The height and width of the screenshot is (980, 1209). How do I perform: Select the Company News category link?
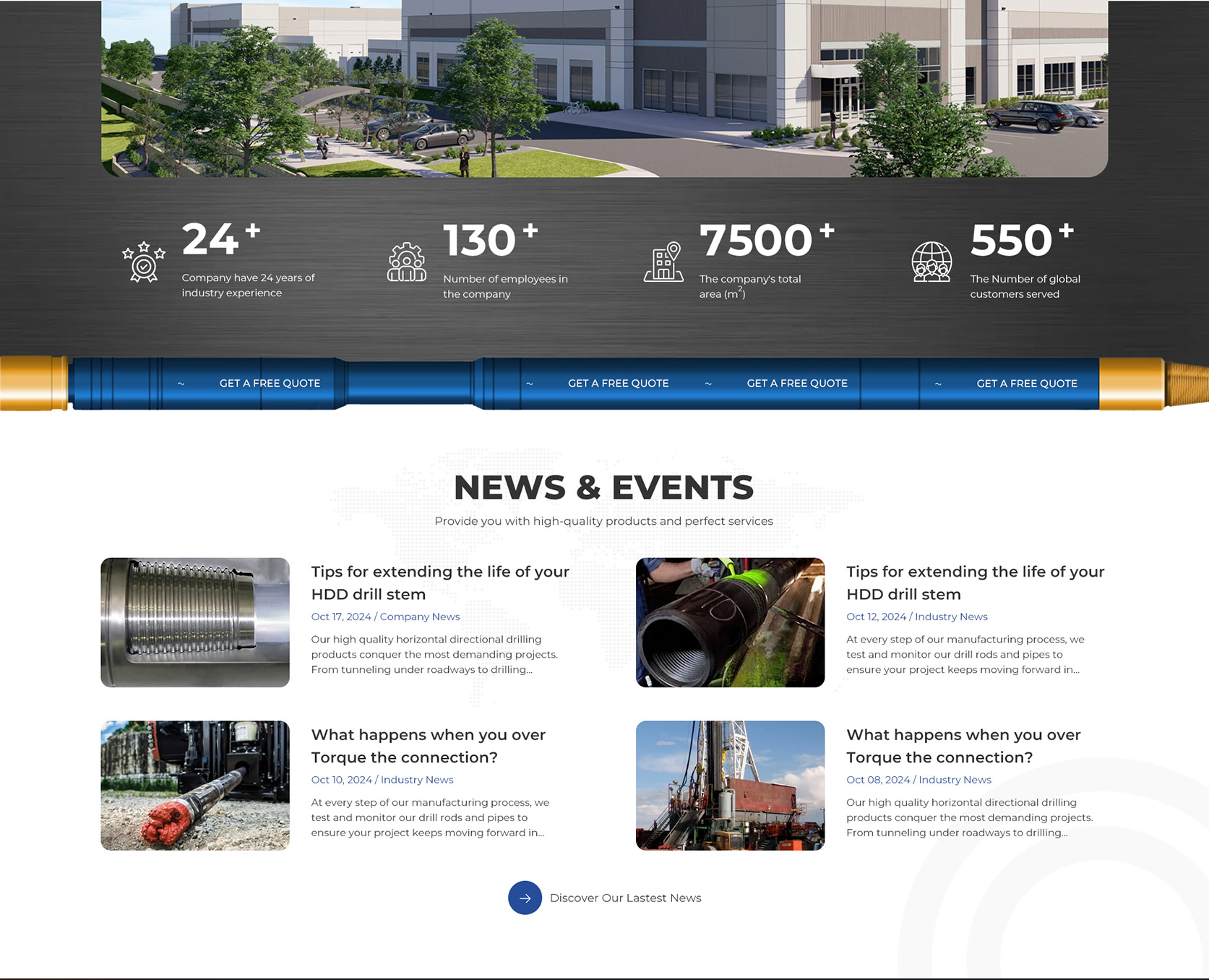(x=420, y=616)
